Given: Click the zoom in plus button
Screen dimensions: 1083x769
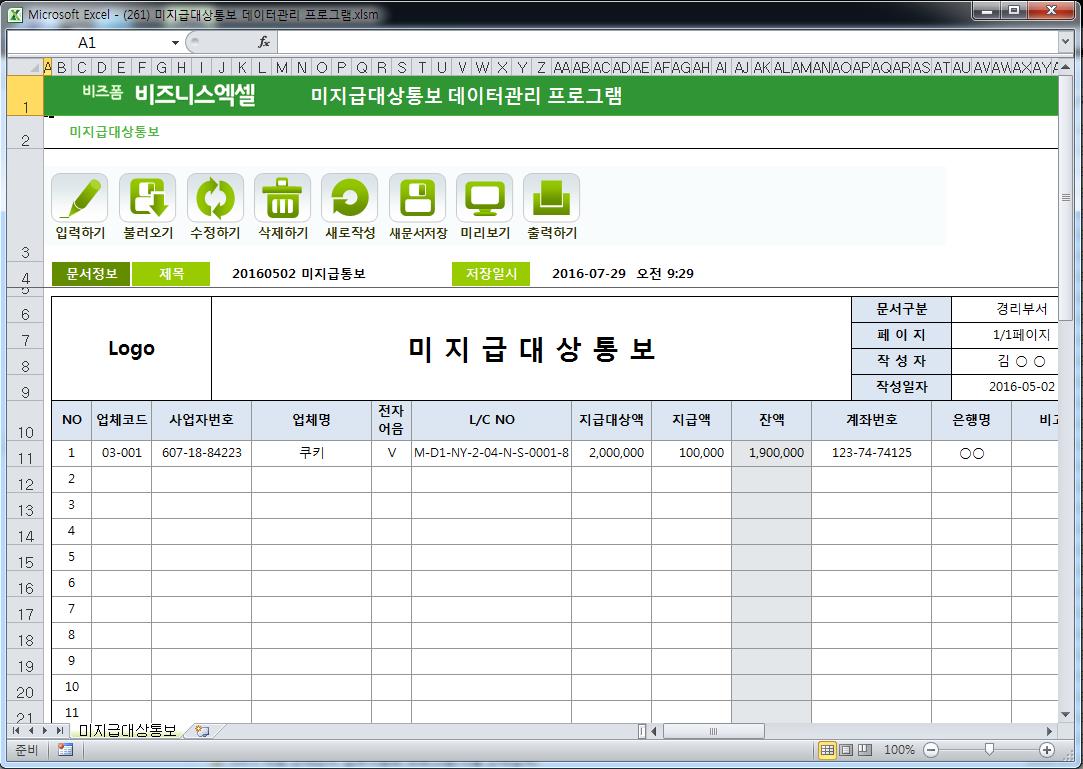Looking at the screenshot, I should tap(1047, 750).
